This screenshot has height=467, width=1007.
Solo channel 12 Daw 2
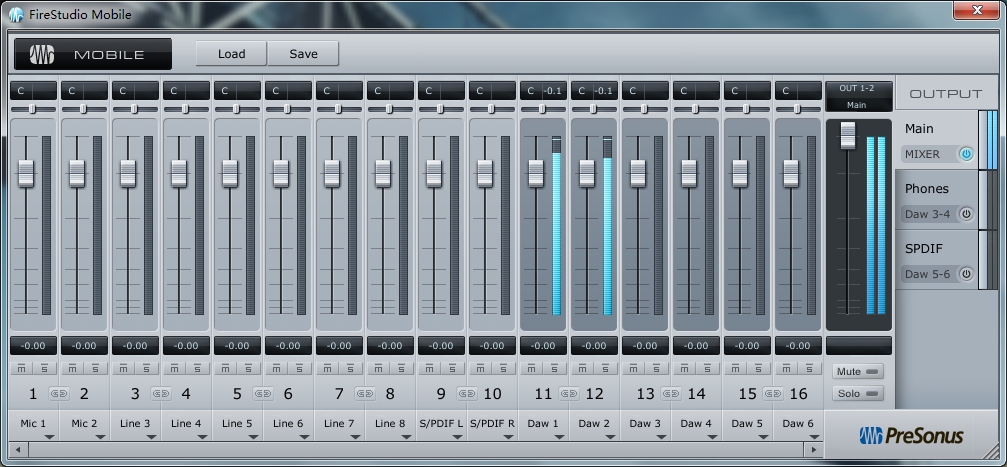click(x=606, y=369)
